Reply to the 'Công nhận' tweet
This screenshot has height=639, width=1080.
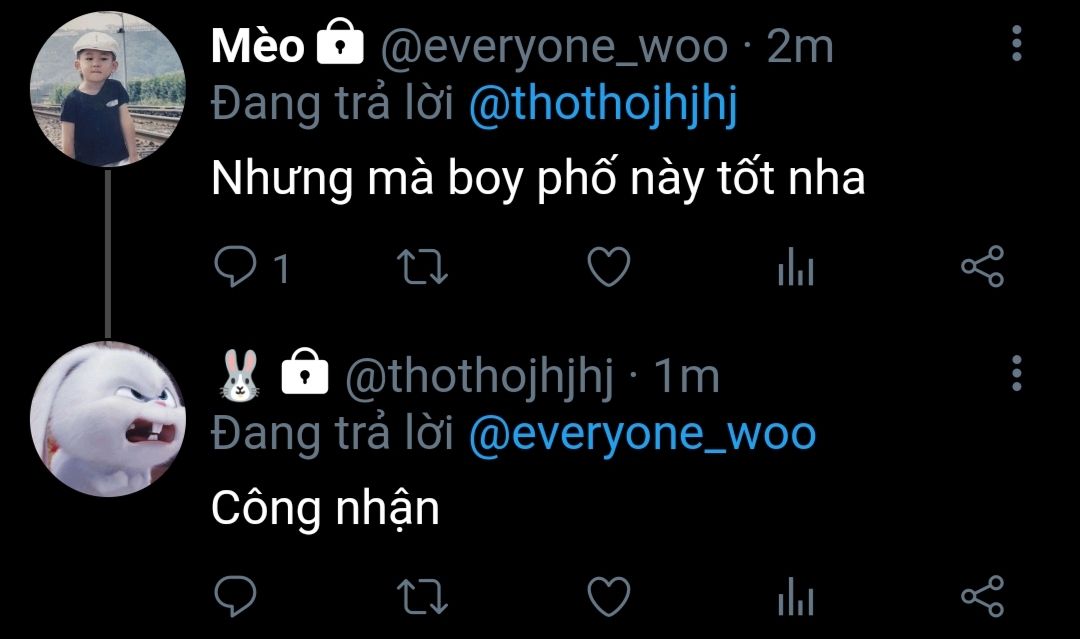236,596
